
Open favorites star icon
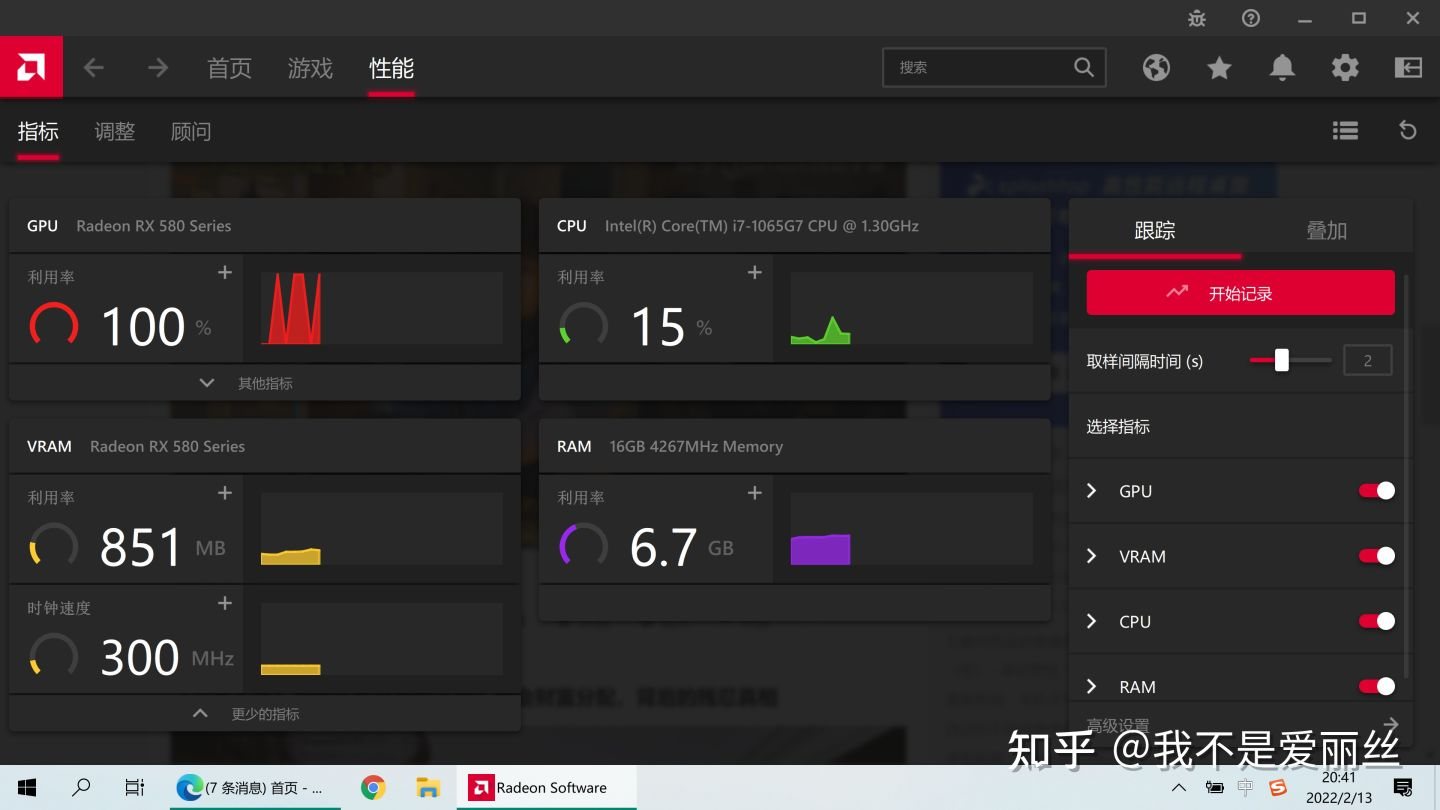coord(1219,68)
